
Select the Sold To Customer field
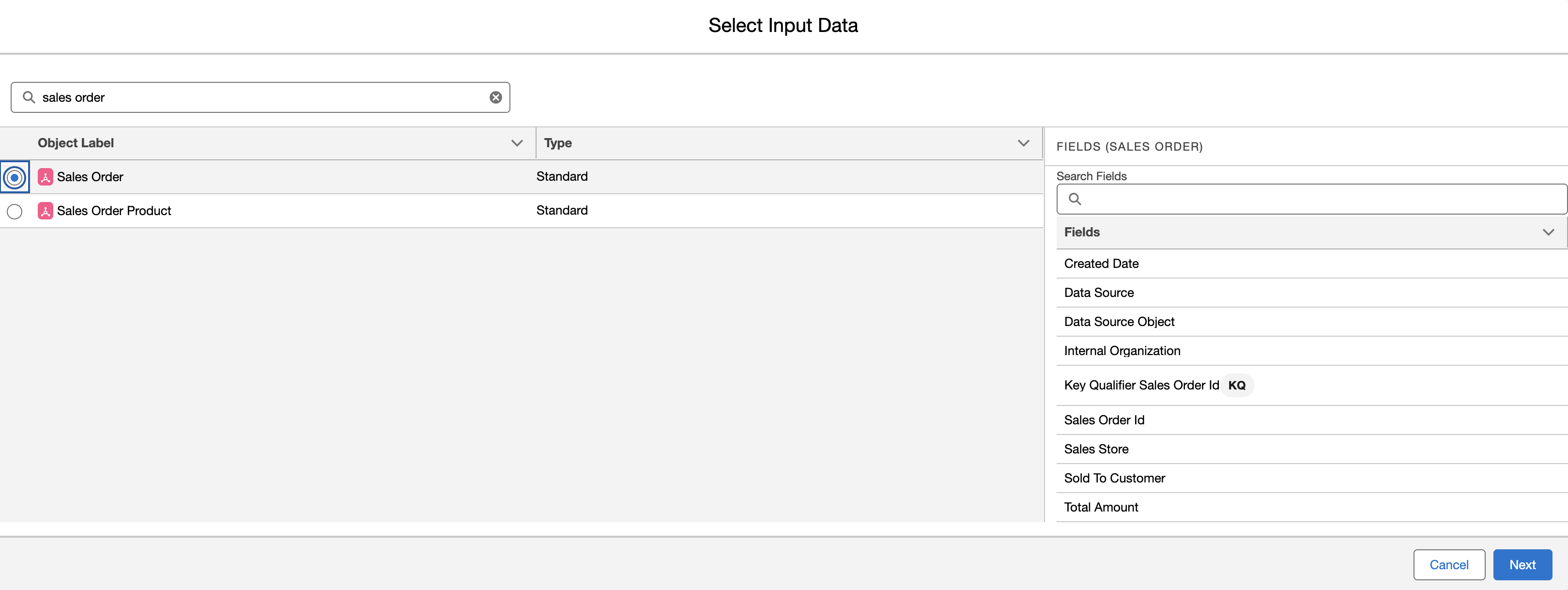[1114, 478]
